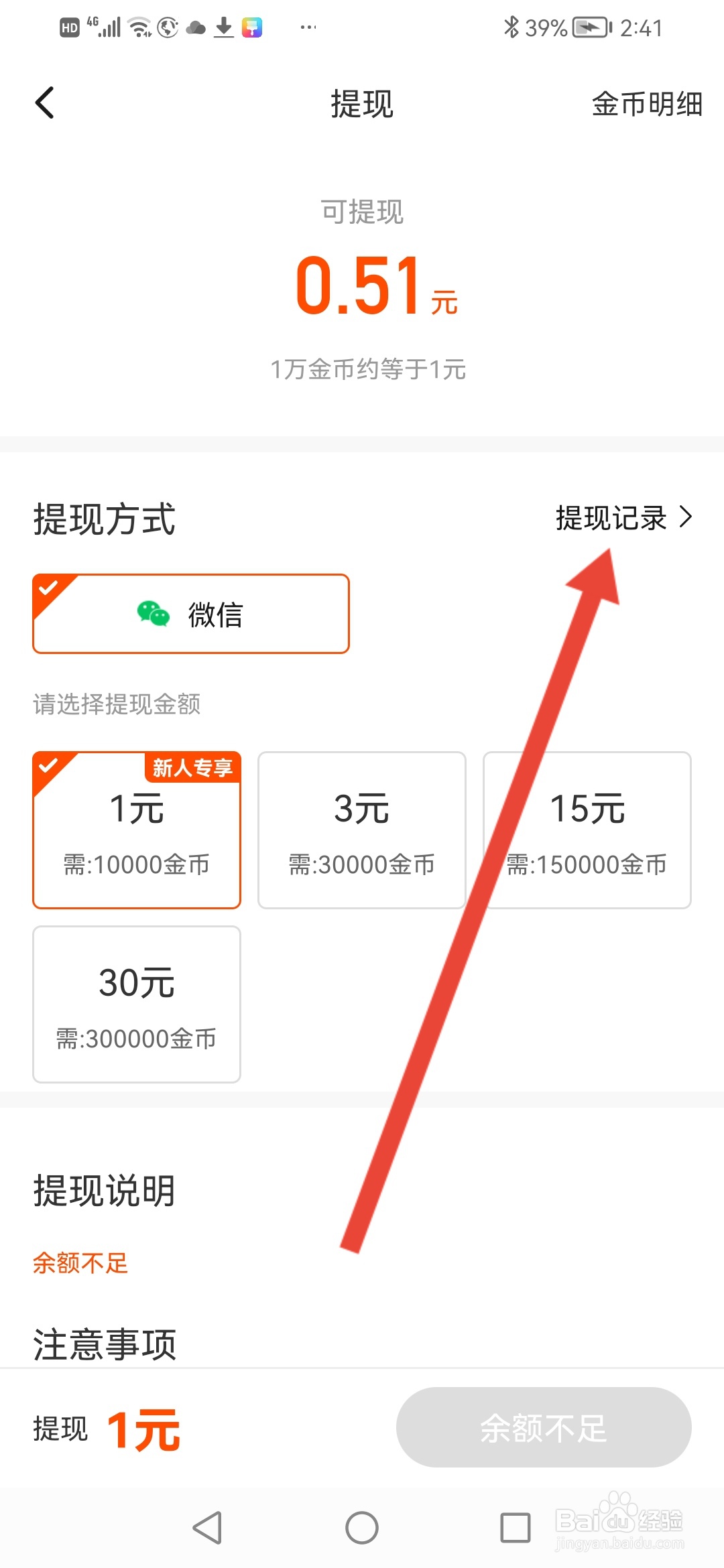
Task: Tap the 注意事项 section heading
Action: click(105, 1345)
